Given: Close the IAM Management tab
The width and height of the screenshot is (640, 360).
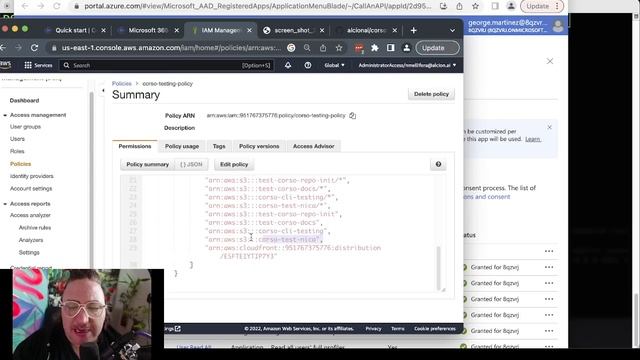Looking at the screenshot, I should pyautogui.click(x=249, y=30).
